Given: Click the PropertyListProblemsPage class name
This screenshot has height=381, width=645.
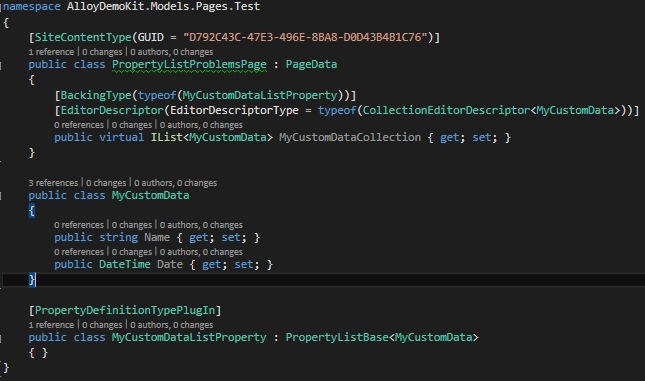Looking at the screenshot, I should click(189, 65).
